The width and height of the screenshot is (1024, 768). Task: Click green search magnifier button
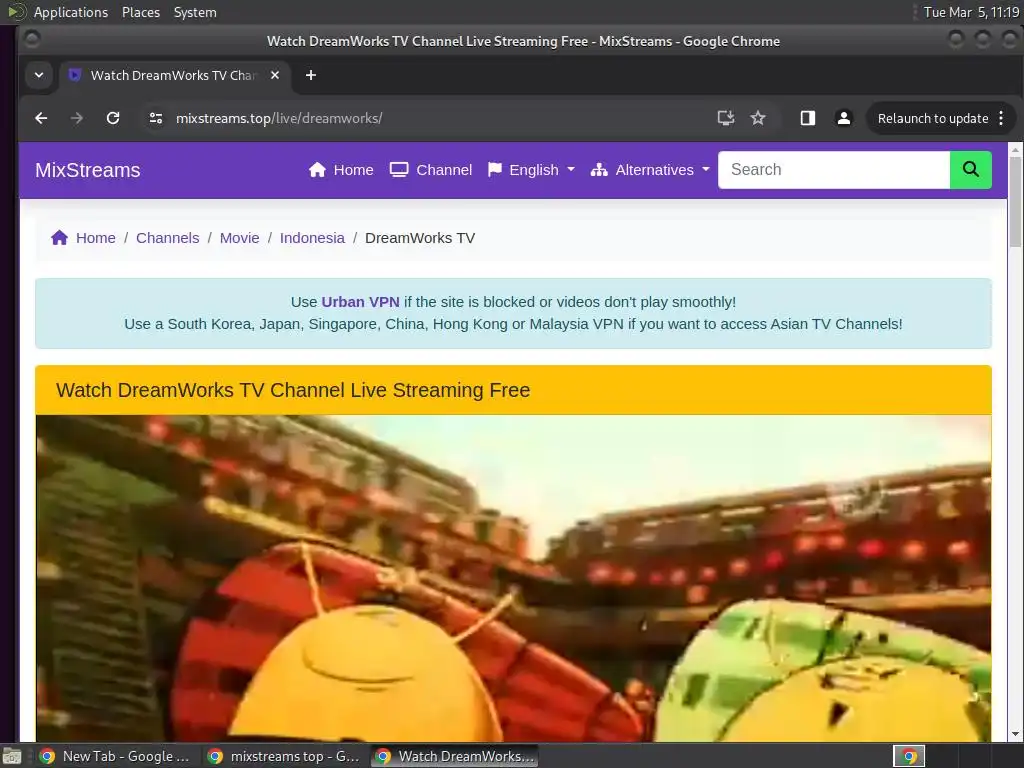coord(970,170)
